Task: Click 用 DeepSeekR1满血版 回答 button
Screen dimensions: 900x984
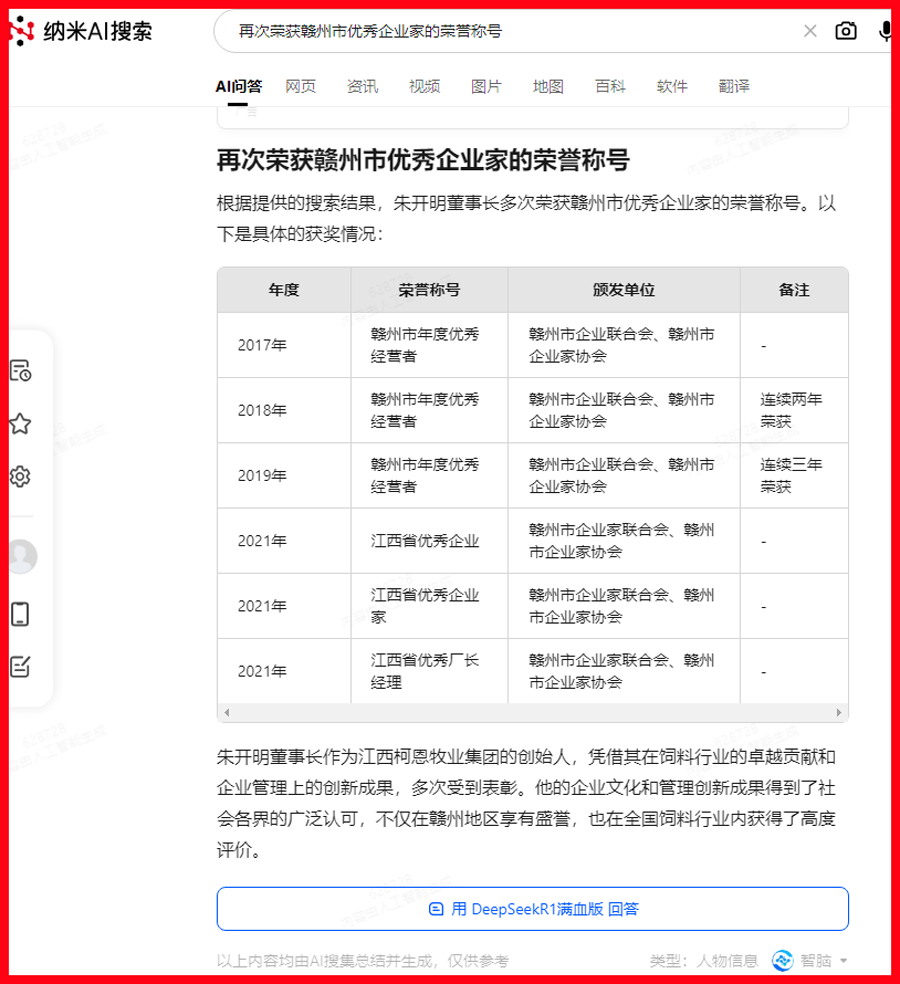Action: [x=533, y=909]
